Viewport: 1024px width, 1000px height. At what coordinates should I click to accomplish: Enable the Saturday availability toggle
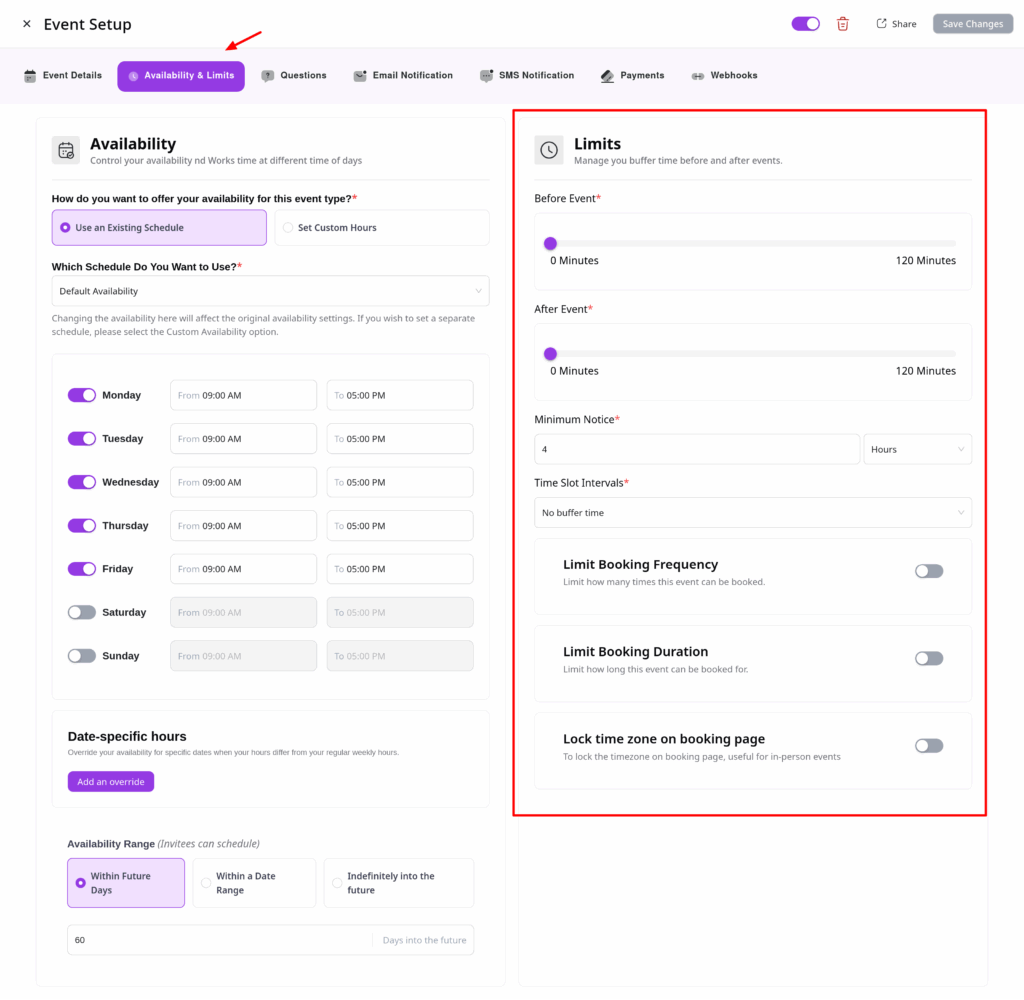point(82,612)
